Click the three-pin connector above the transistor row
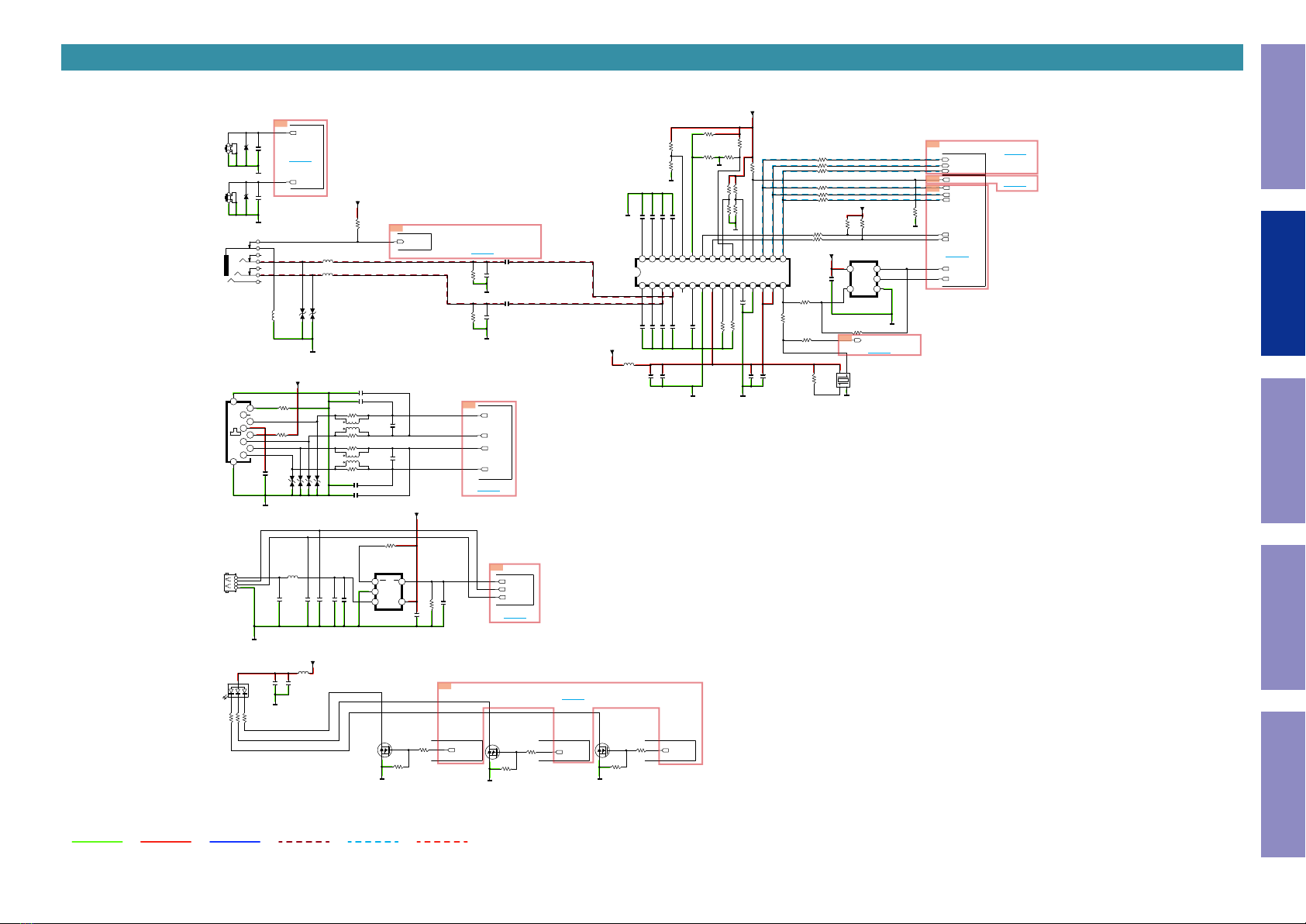Image resolution: width=1306 pixels, height=924 pixels. [x=238, y=690]
